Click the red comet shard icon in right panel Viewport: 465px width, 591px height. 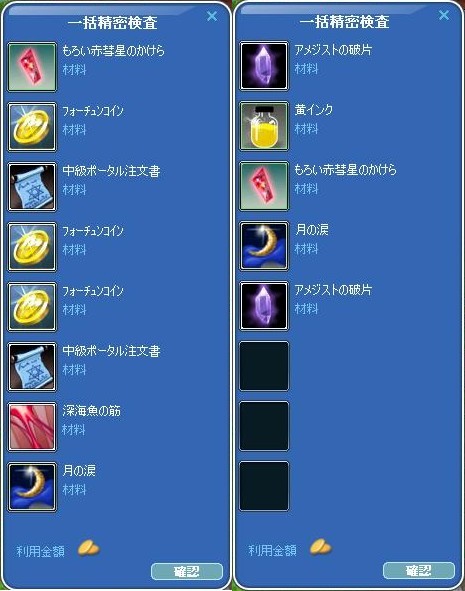coord(264,186)
